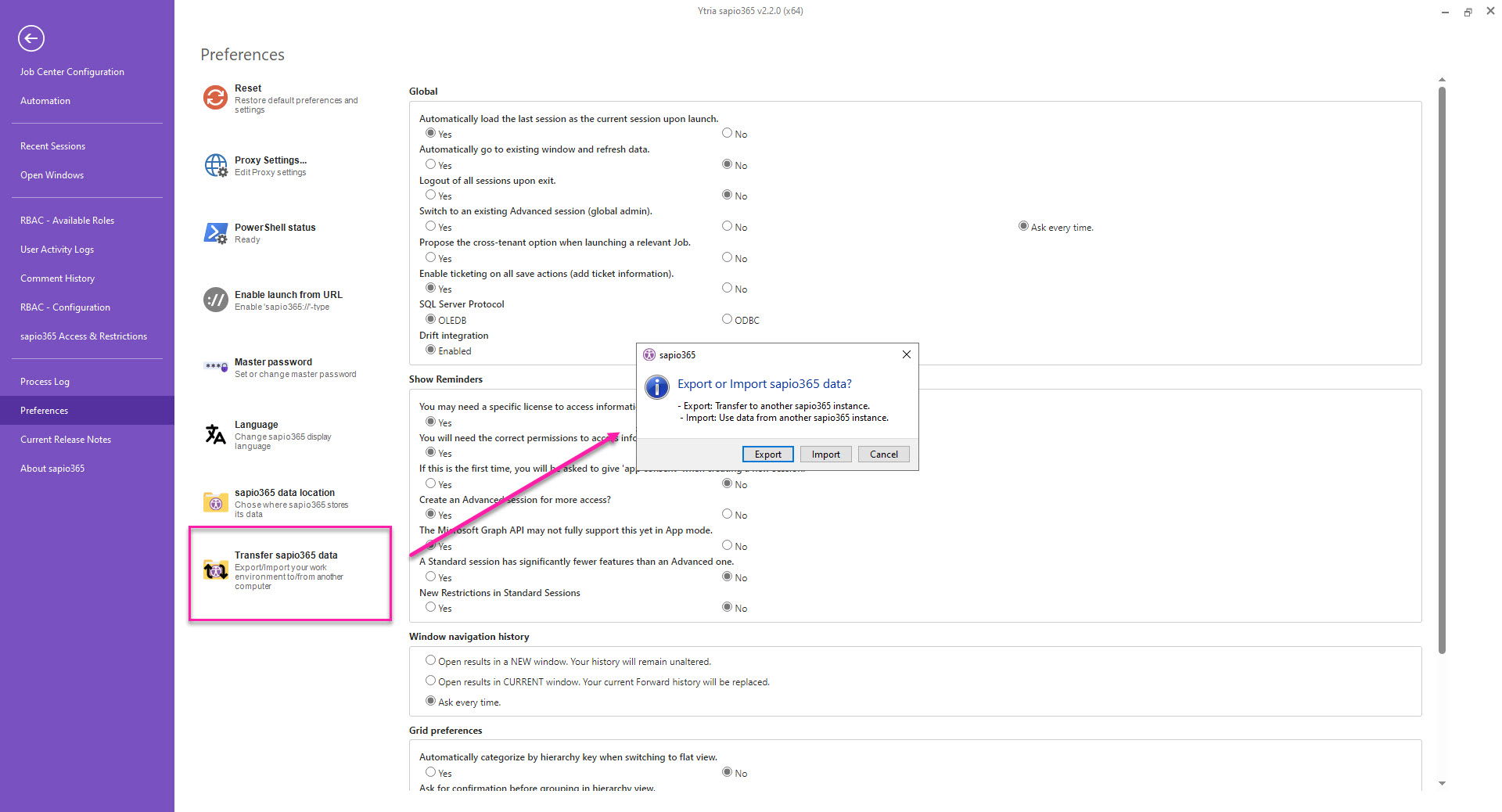The height and width of the screenshot is (812, 1502).
Task: Select ODBC SQL Server Protocol
Action: point(727,320)
